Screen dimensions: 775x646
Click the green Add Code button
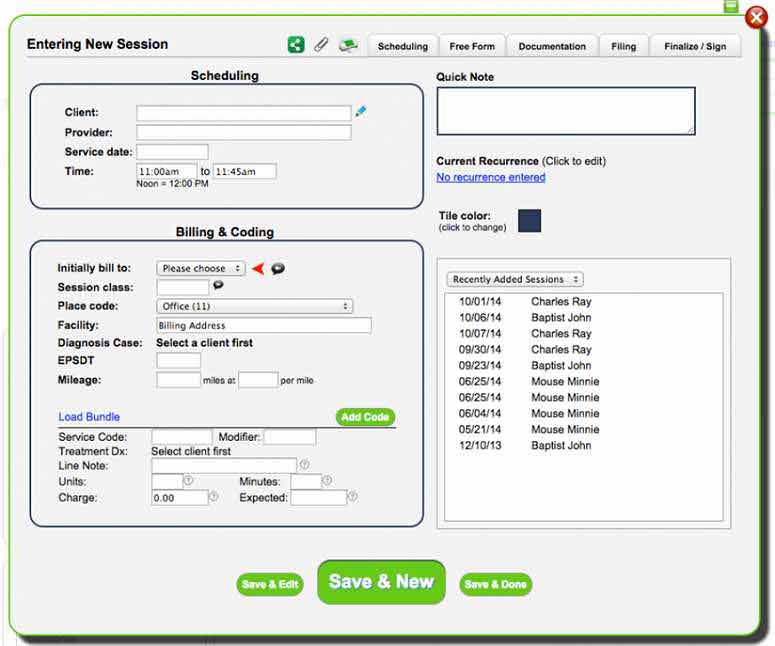pyautogui.click(x=365, y=417)
